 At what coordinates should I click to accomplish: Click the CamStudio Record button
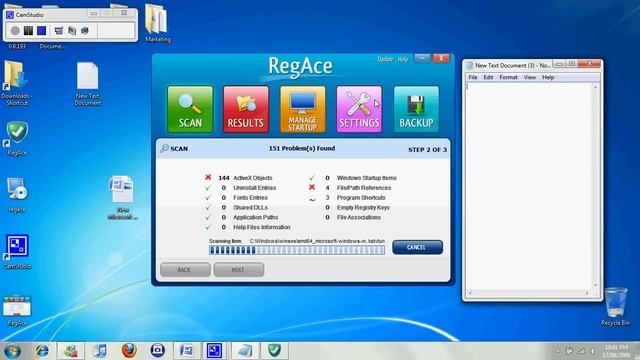(x=15, y=31)
